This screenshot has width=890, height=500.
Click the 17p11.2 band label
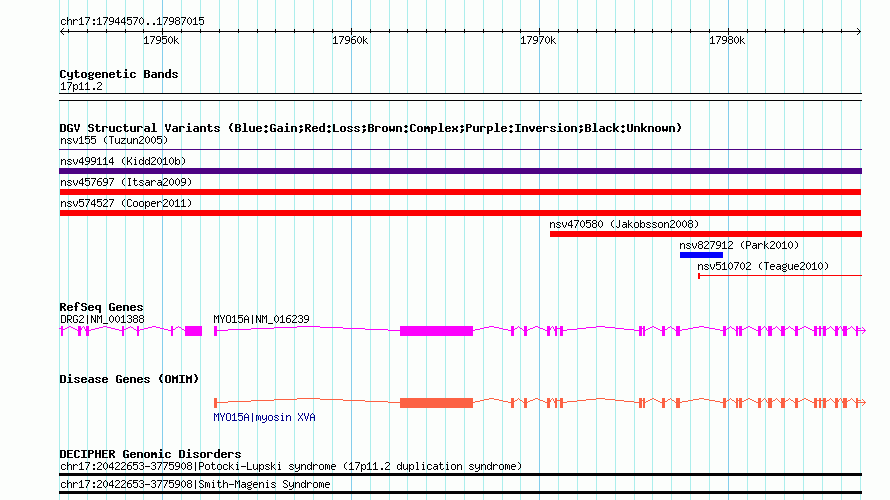click(x=81, y=86)
